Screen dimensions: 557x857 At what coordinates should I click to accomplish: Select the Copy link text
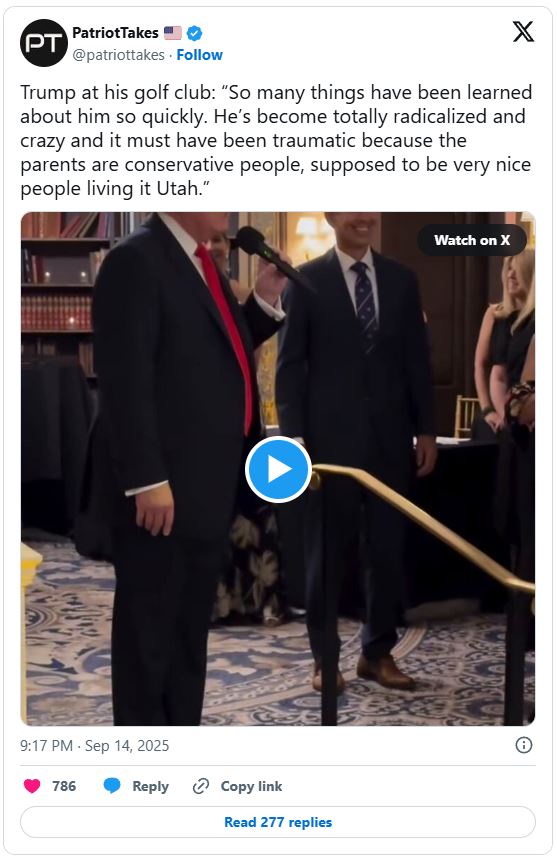(251, 786)
